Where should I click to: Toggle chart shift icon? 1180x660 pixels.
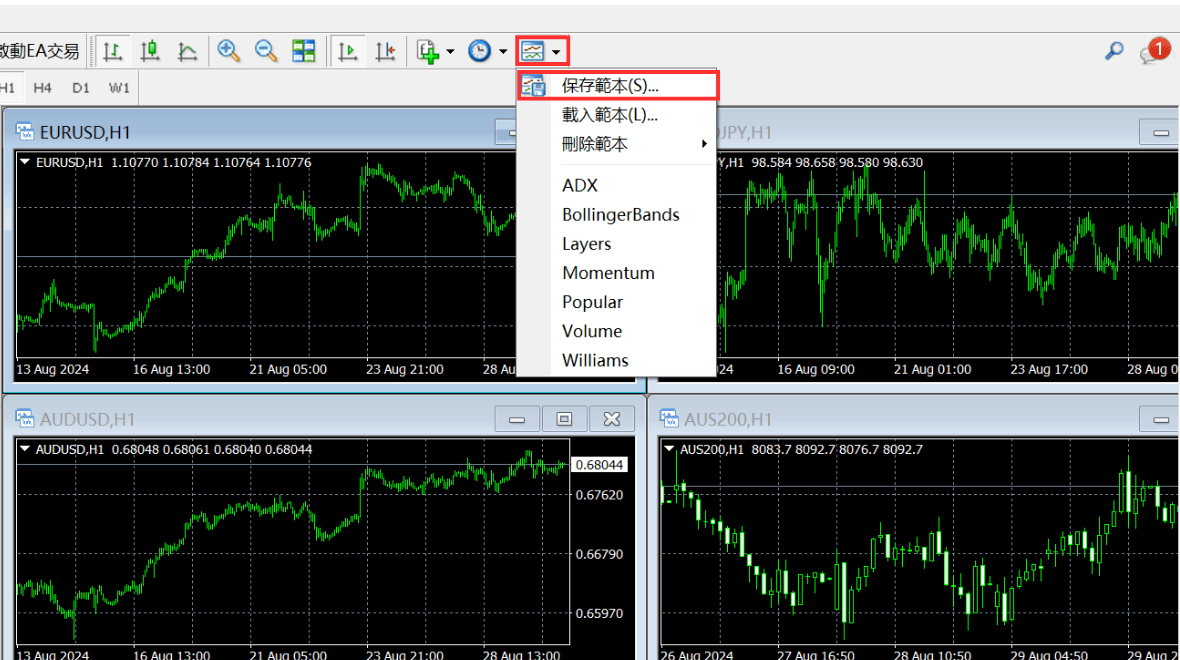pos(385,51)
